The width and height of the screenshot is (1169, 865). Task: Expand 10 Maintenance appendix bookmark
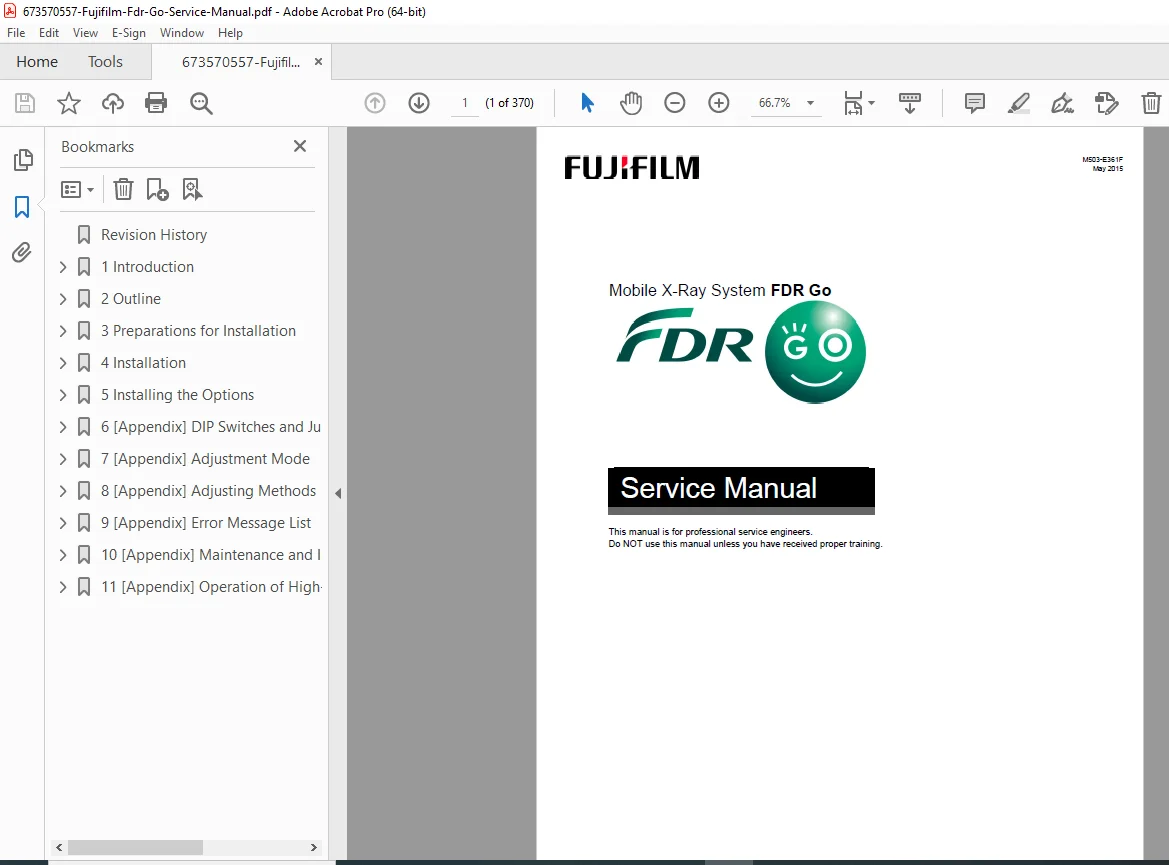(63, 556)
